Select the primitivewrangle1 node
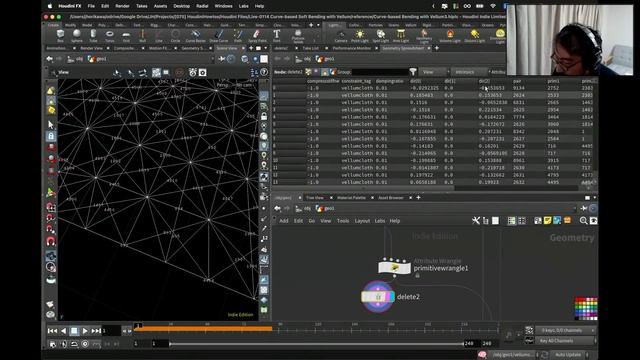Viewport: 640px width, 360px height. click(394, 268)
